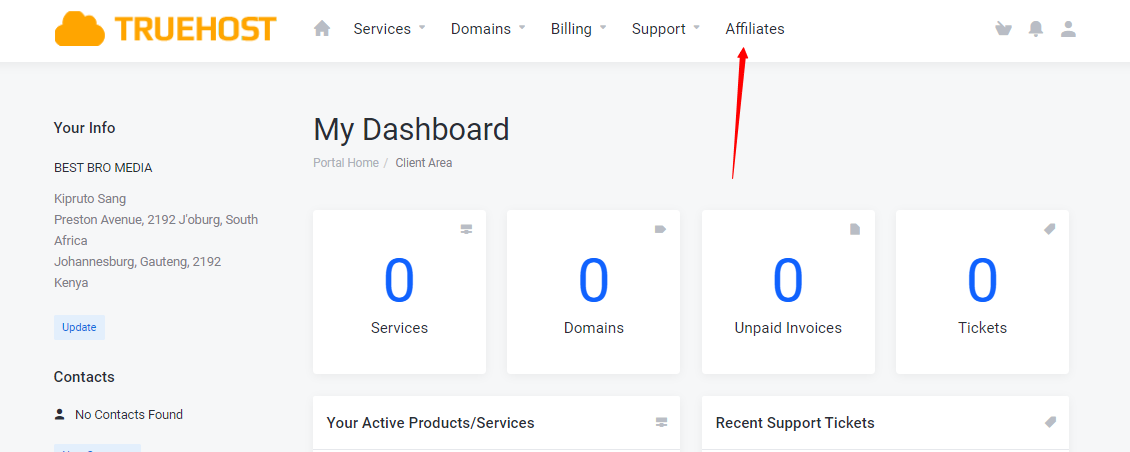Open the Tickets count card
This screenshot has height=452, width=1130.
click(x=982, y=292)
